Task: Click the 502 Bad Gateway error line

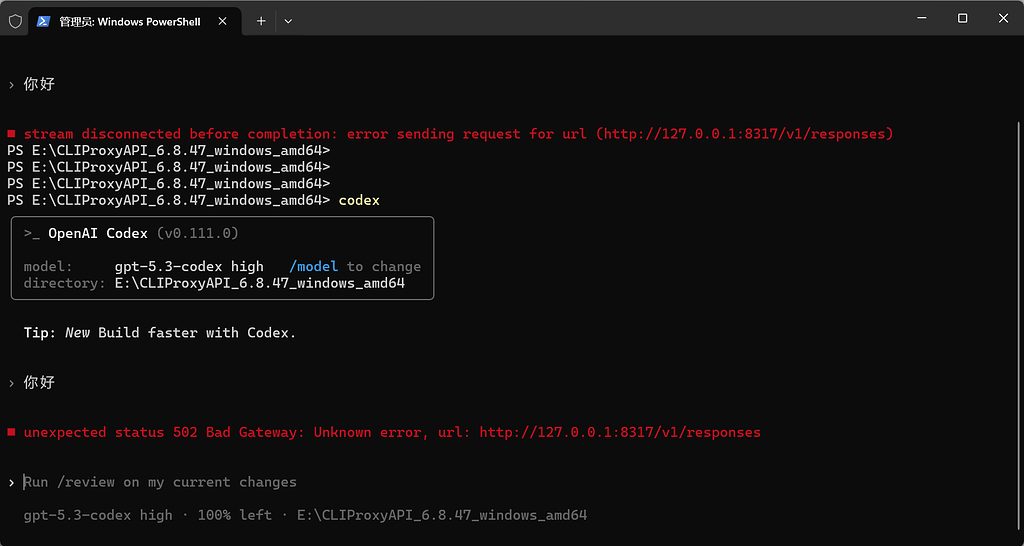Action: pos(384,432)
